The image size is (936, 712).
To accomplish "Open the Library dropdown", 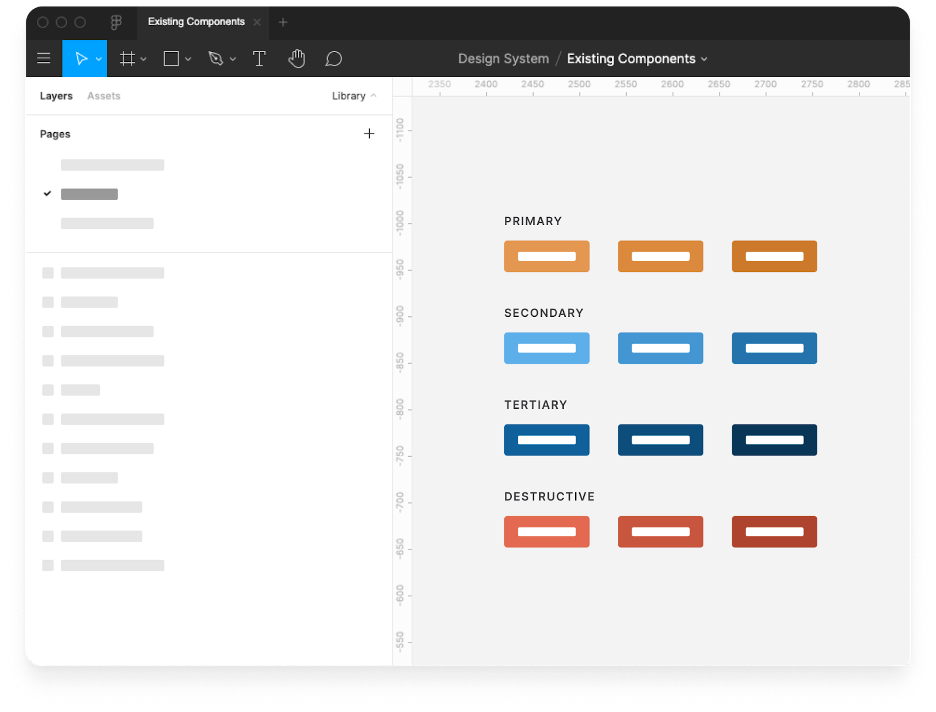I will tap(354, 96).
